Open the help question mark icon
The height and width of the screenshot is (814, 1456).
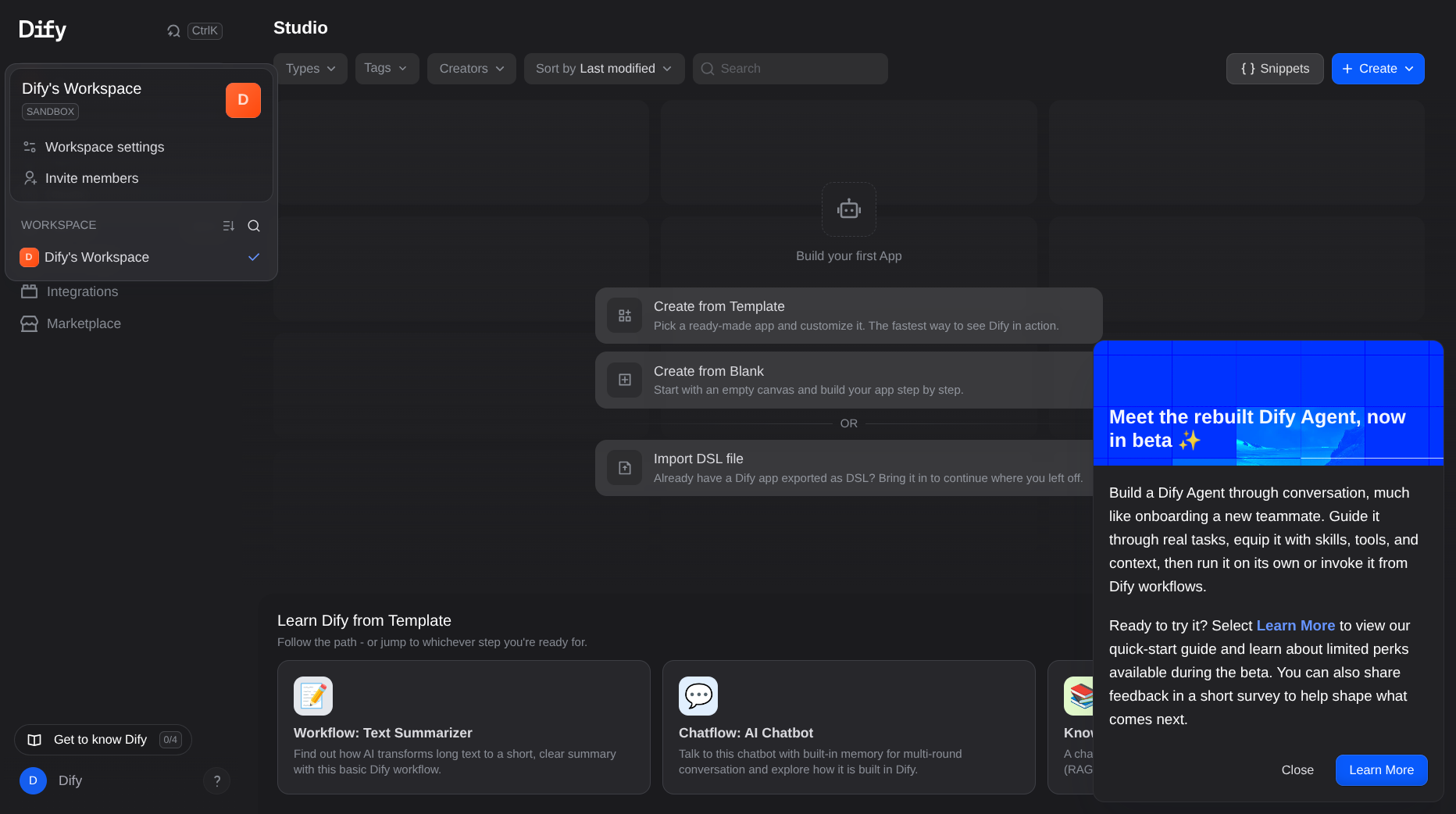216,780
